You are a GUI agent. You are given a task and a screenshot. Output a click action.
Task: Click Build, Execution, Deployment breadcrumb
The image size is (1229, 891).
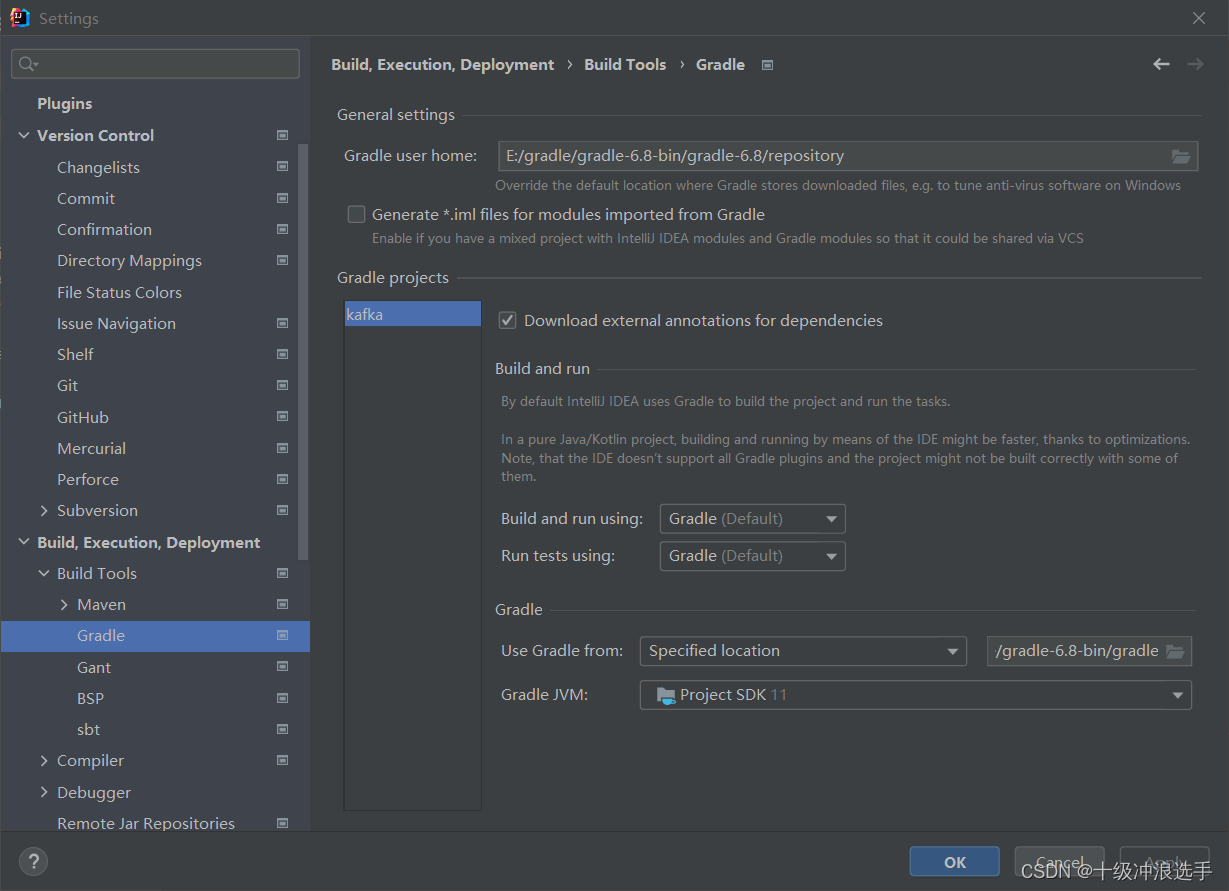tap(442, 64)
